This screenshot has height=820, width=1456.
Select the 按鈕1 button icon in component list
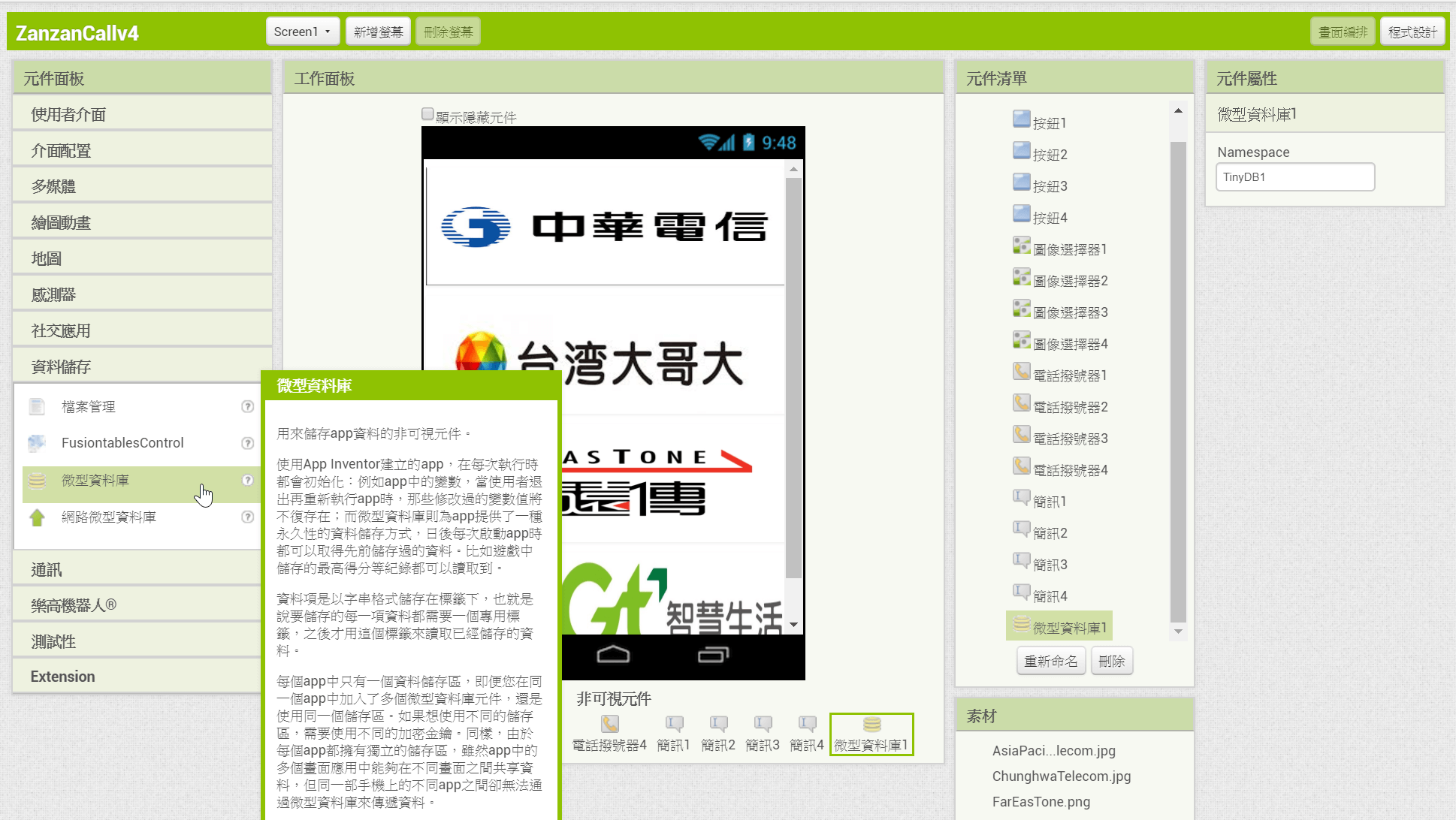1021,119
